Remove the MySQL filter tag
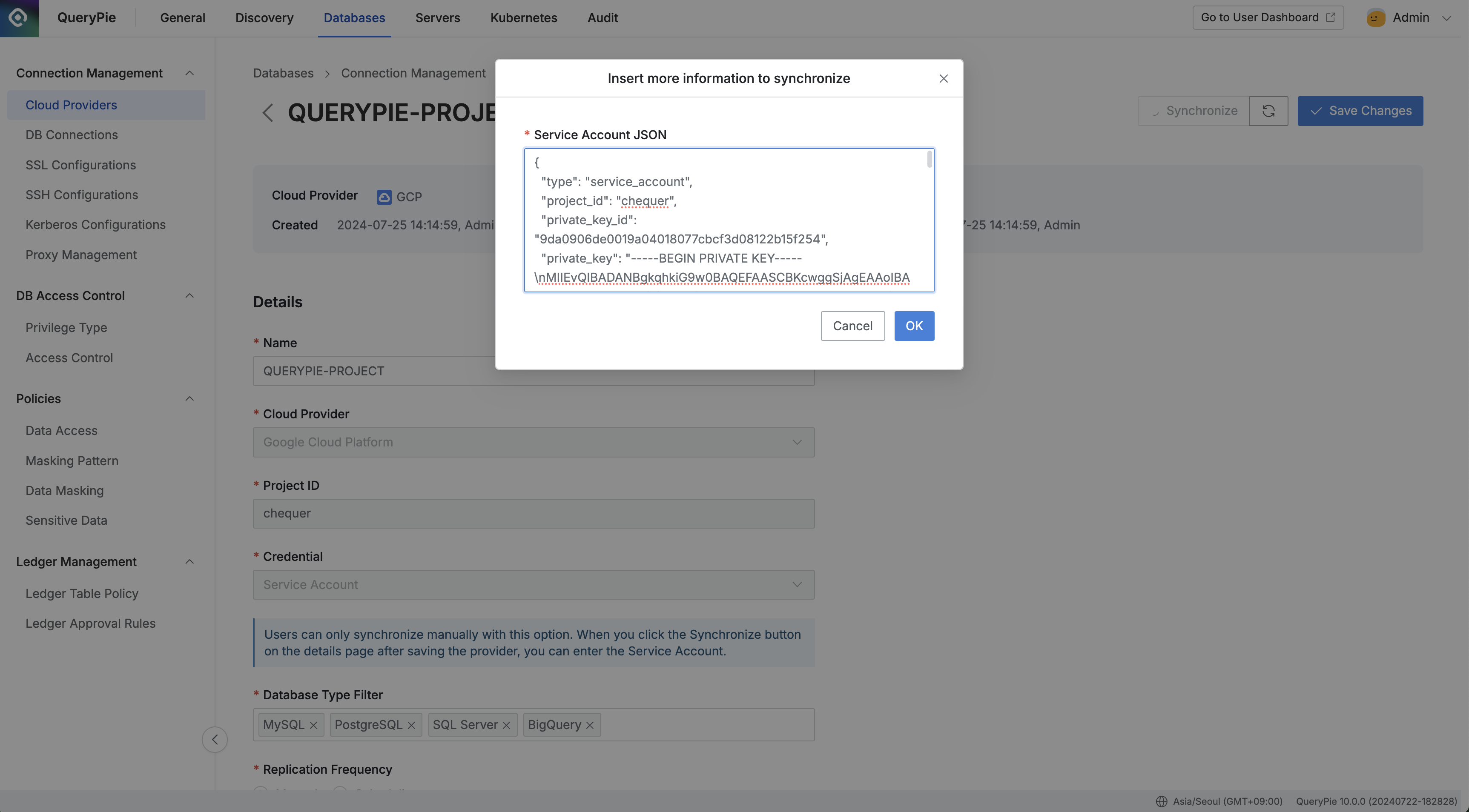This screenshot has width=1469, height=812. (x=313, y=725)
